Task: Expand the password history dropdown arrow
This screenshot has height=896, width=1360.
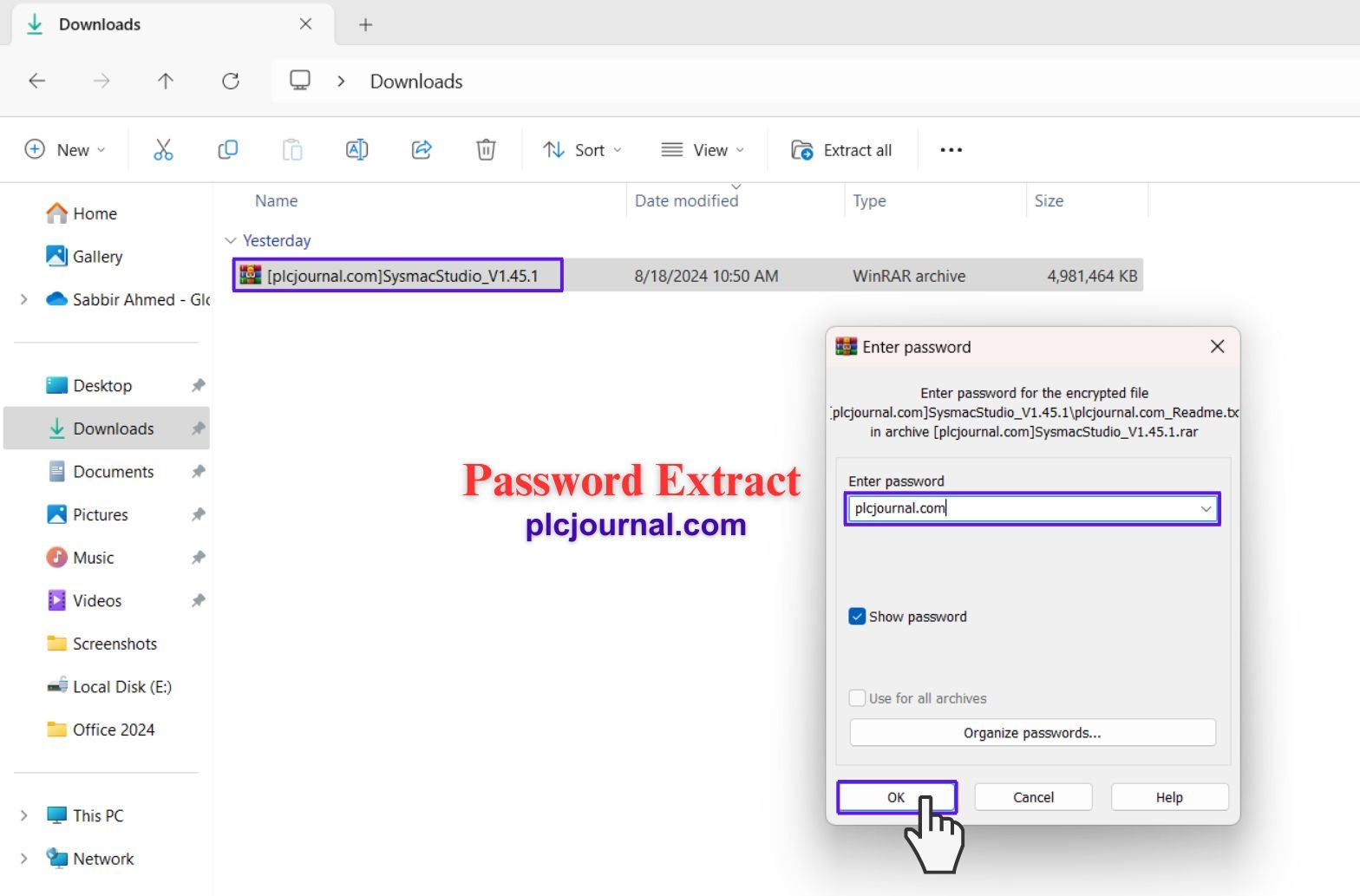Action: click(1206, 508)
